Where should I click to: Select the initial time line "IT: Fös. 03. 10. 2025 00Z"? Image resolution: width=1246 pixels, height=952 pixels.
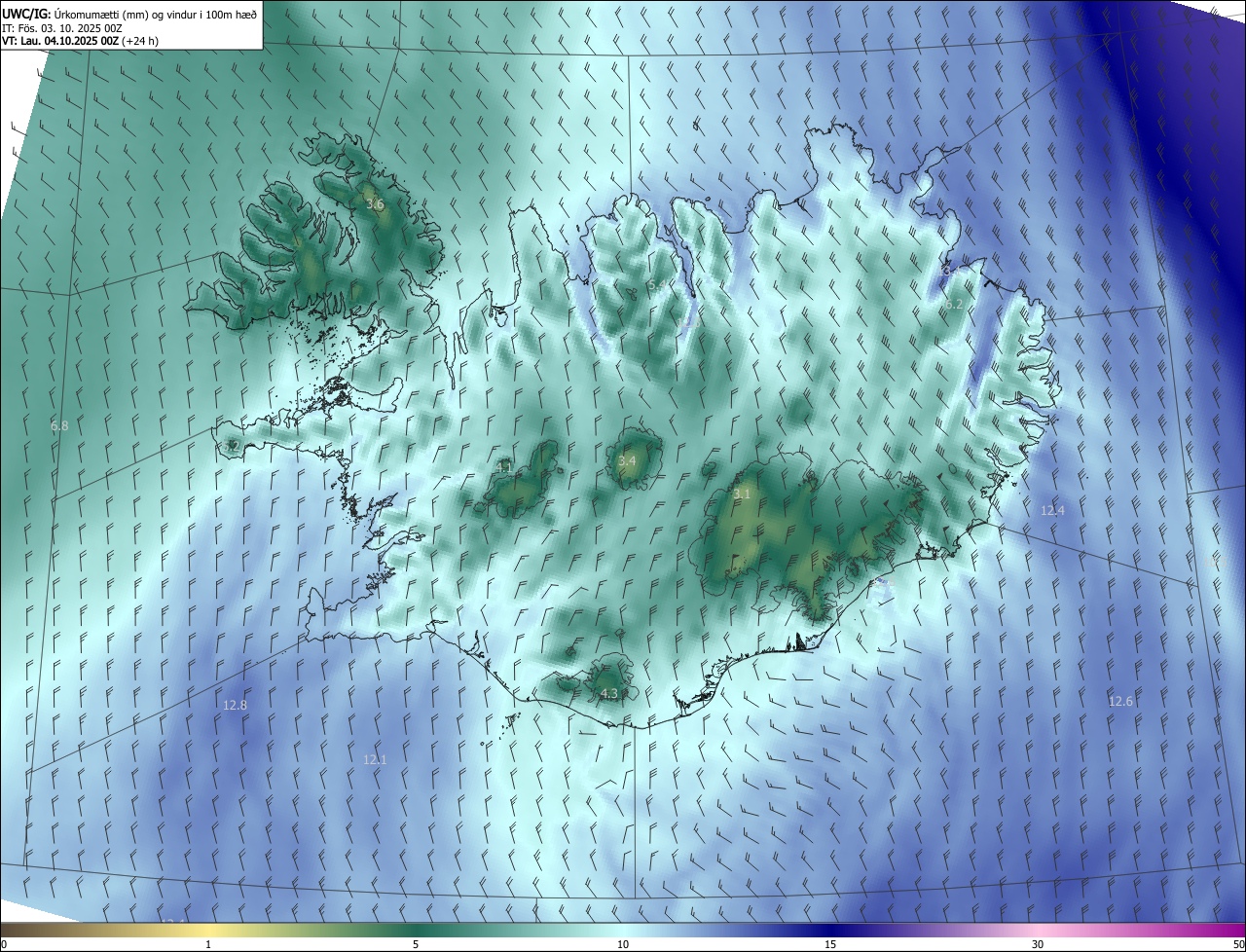(x=63, y=28)
